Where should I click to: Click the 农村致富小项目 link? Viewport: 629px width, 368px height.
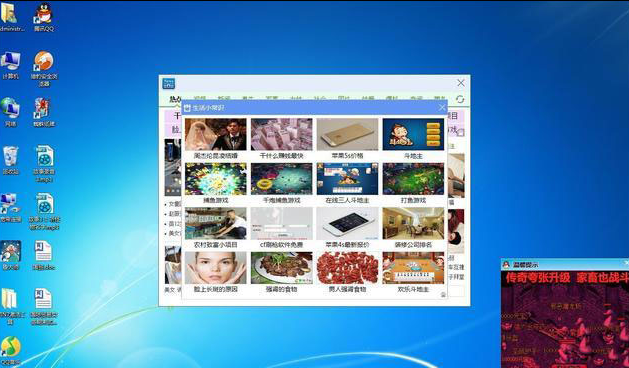(216, 244)
